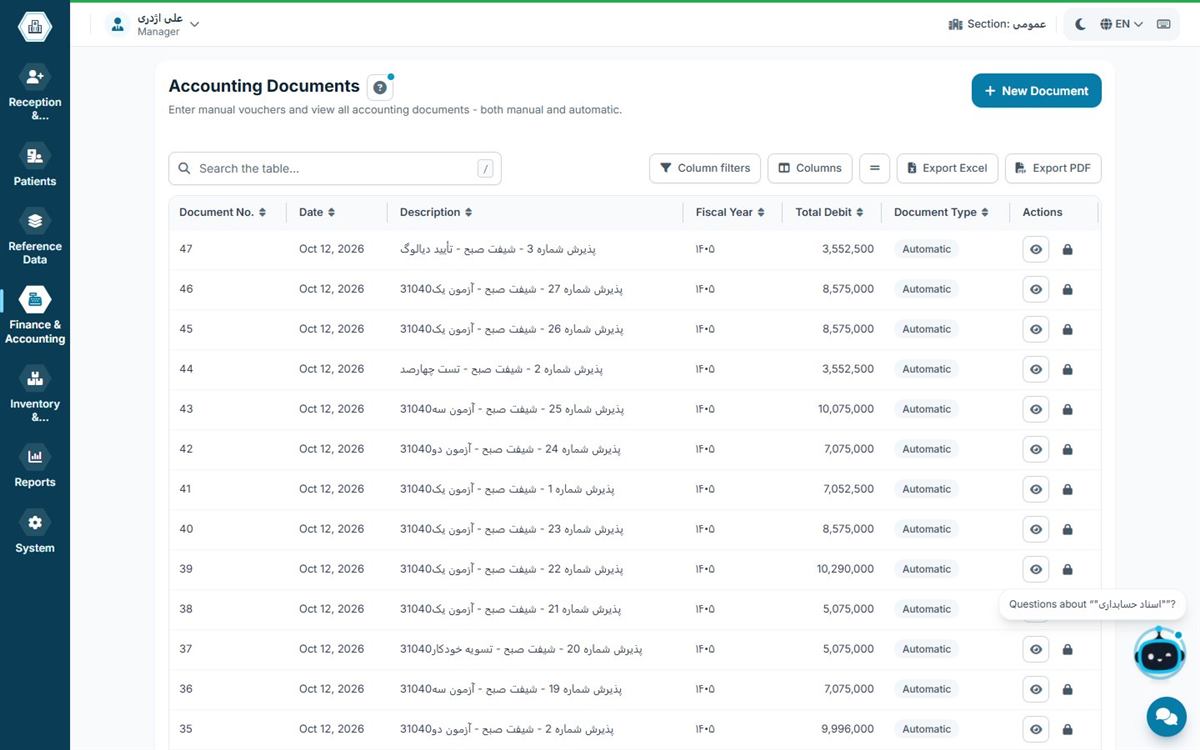
Task: Toggle dark mode with the moon icon
Action: click(1080, 24)
